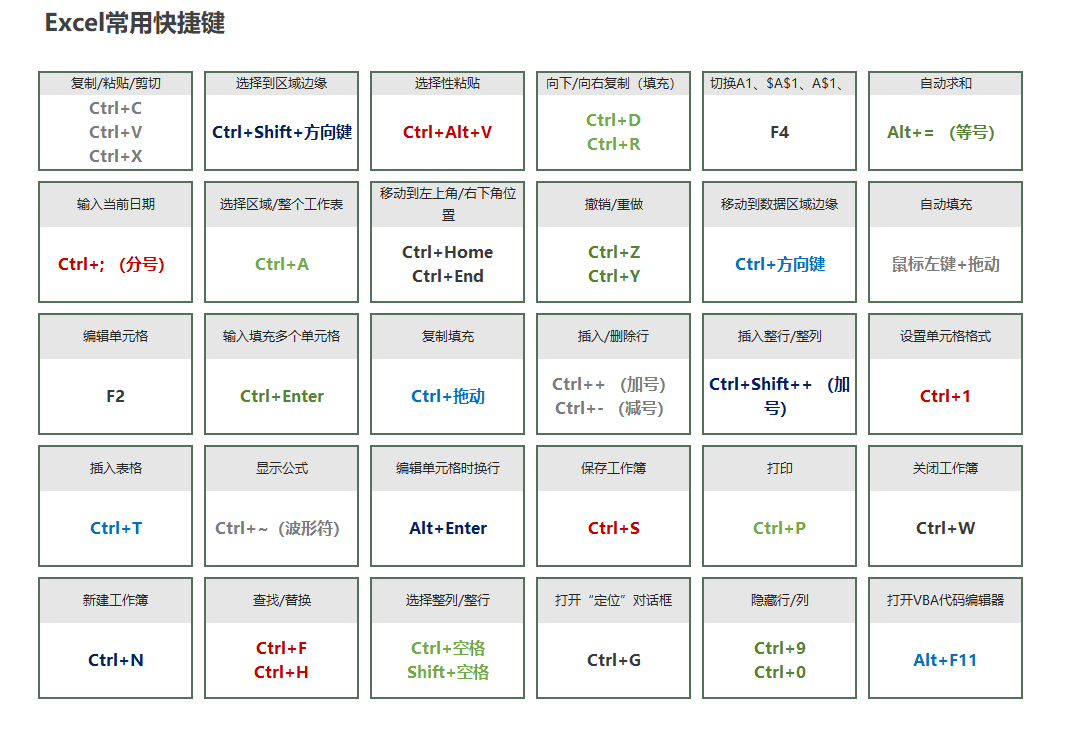1081x730 pixels.
Task: Select the 'Shift+空格' text
Action: [448, 672]
